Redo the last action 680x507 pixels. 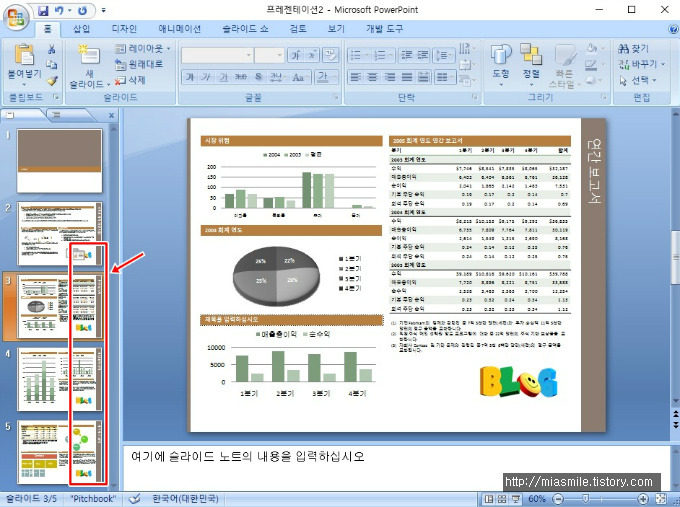click(x=82, y=10)
